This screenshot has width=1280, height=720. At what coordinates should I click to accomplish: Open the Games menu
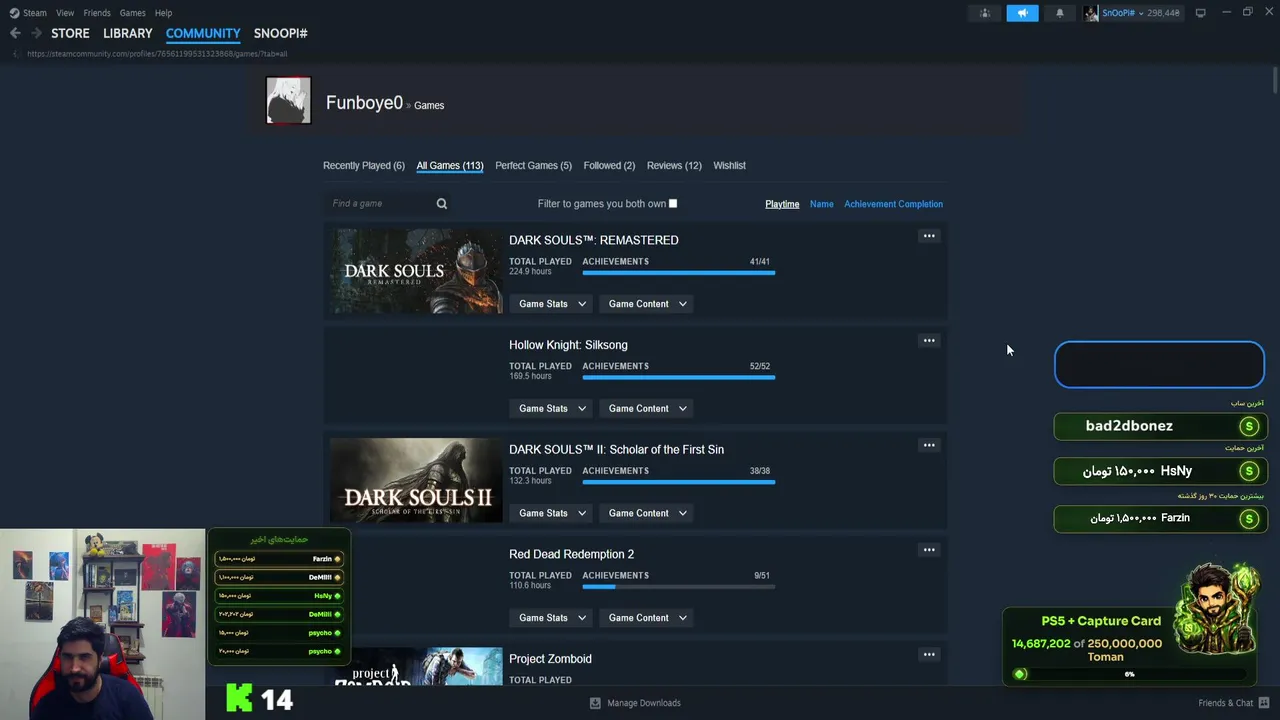132,13
